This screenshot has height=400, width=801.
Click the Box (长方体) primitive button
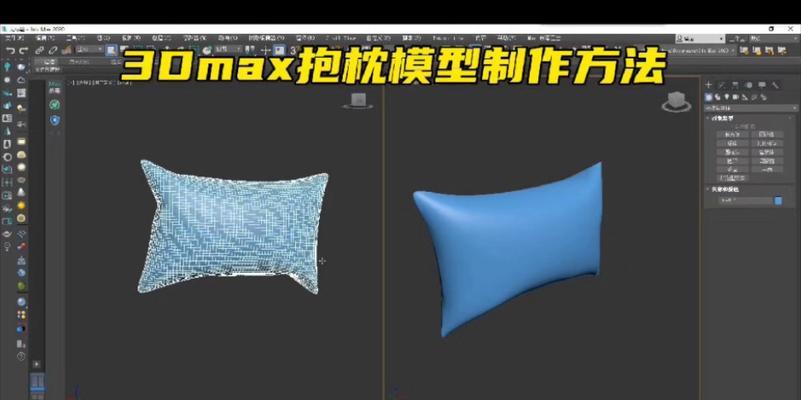[x=733, y=134]
